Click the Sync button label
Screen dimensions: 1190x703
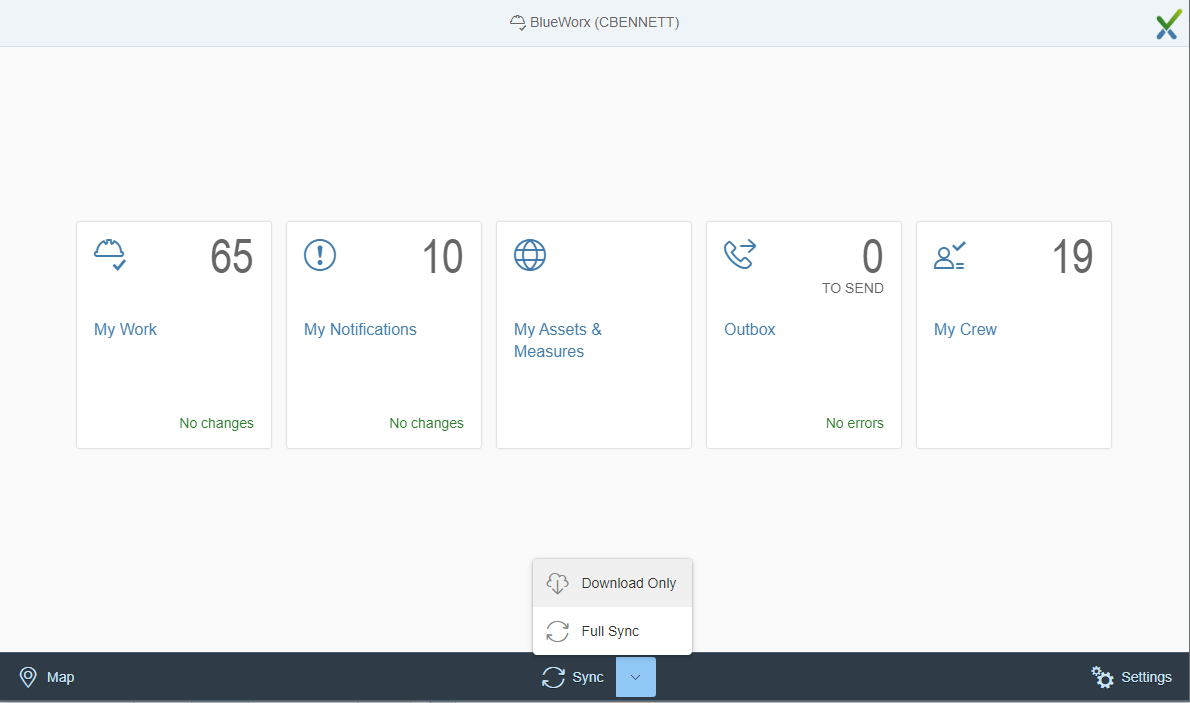click(588, 677)
